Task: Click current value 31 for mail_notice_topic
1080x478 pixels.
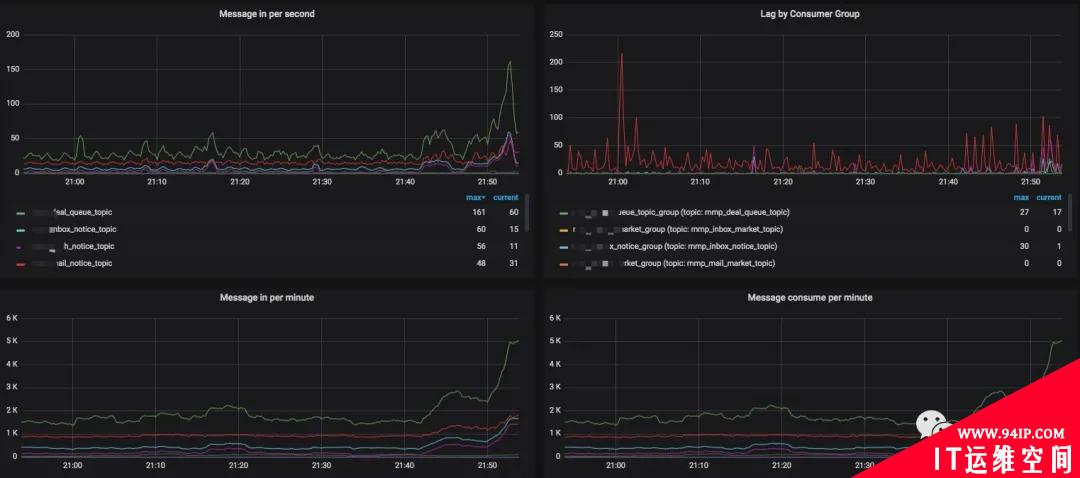Action: pyautogui.click(x=513, y=263)
